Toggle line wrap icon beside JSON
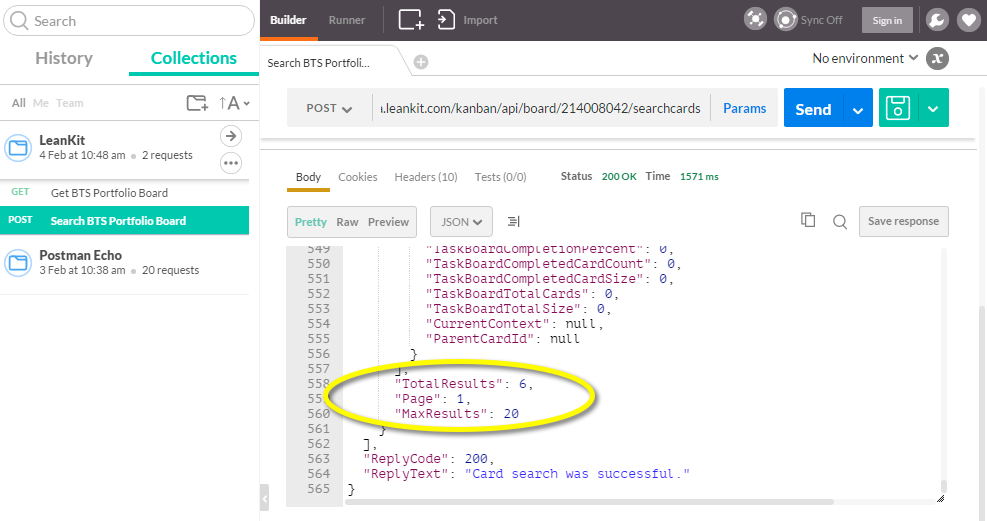 coord(514,221)
